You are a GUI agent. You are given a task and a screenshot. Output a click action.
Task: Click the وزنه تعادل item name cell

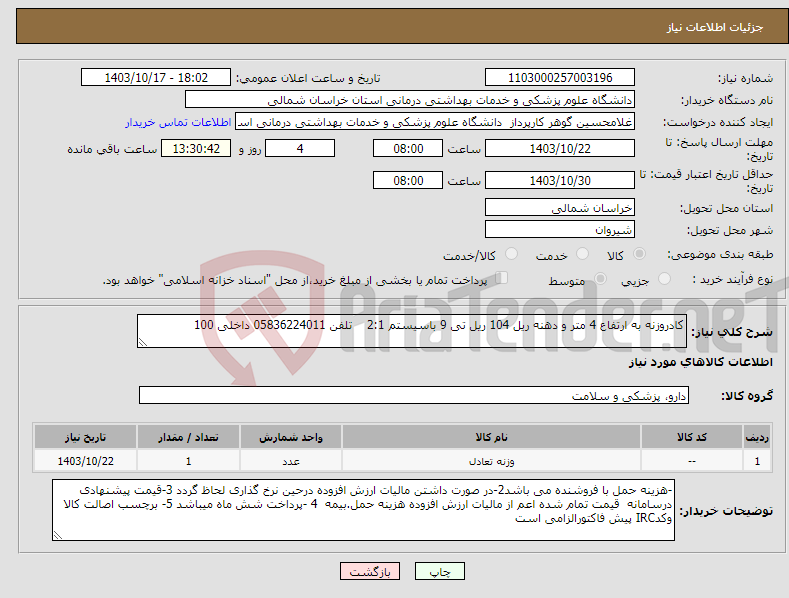click(491, 461)
